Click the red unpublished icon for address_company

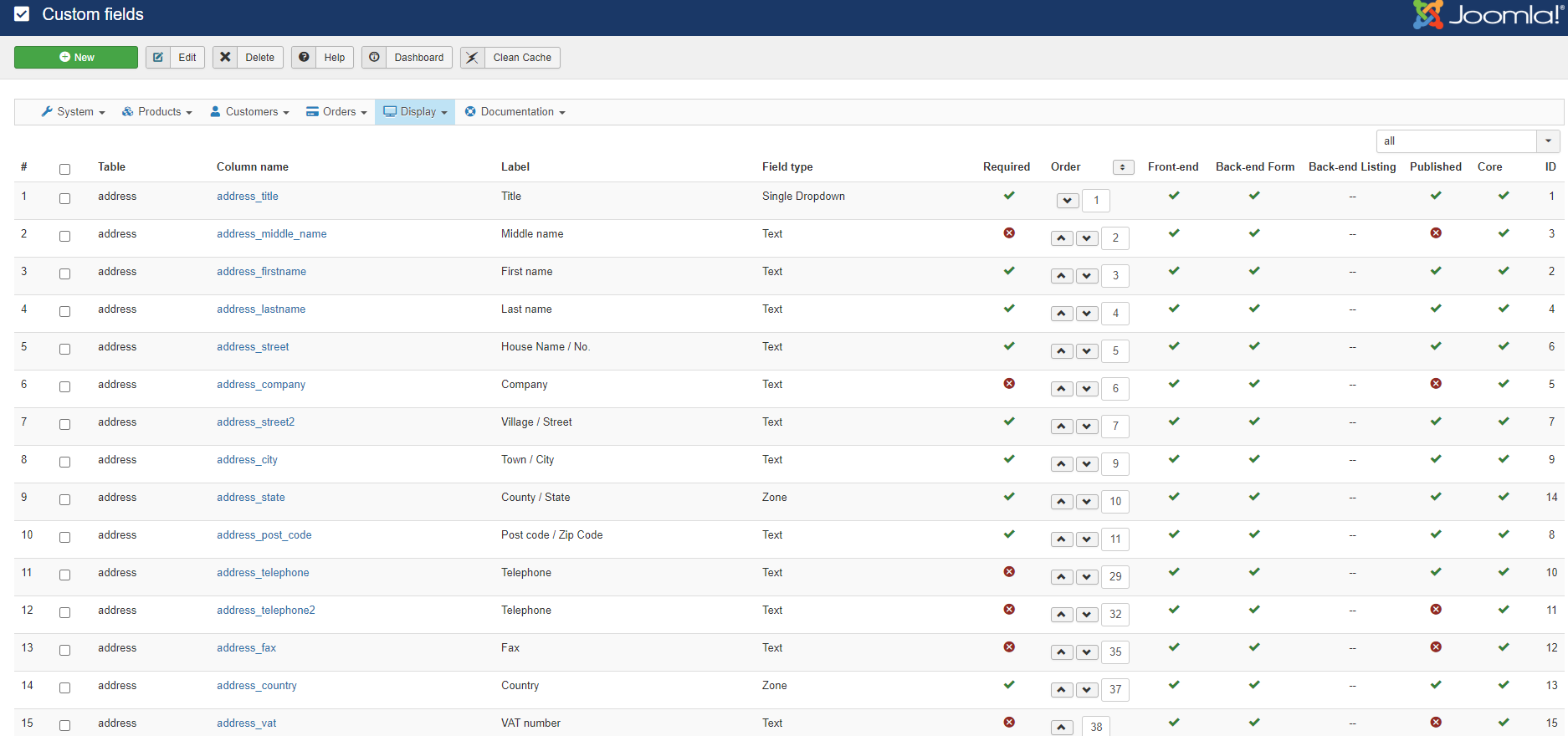[x=1436, y=384]
